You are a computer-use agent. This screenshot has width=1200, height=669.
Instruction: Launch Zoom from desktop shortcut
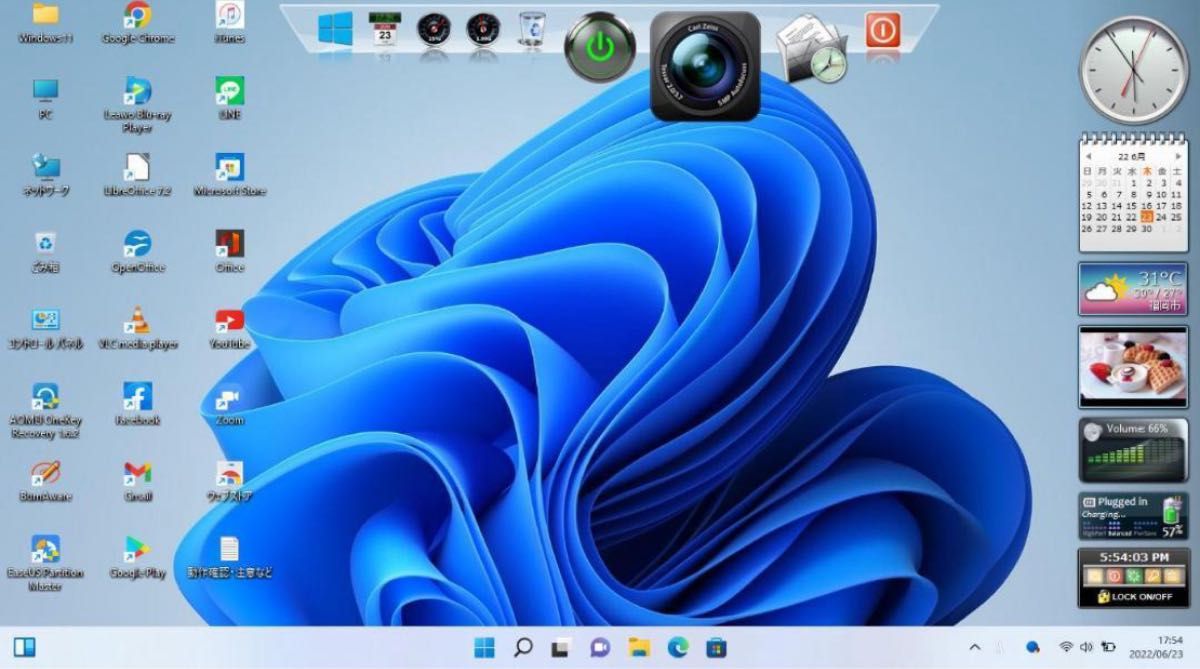pos(230,405)
